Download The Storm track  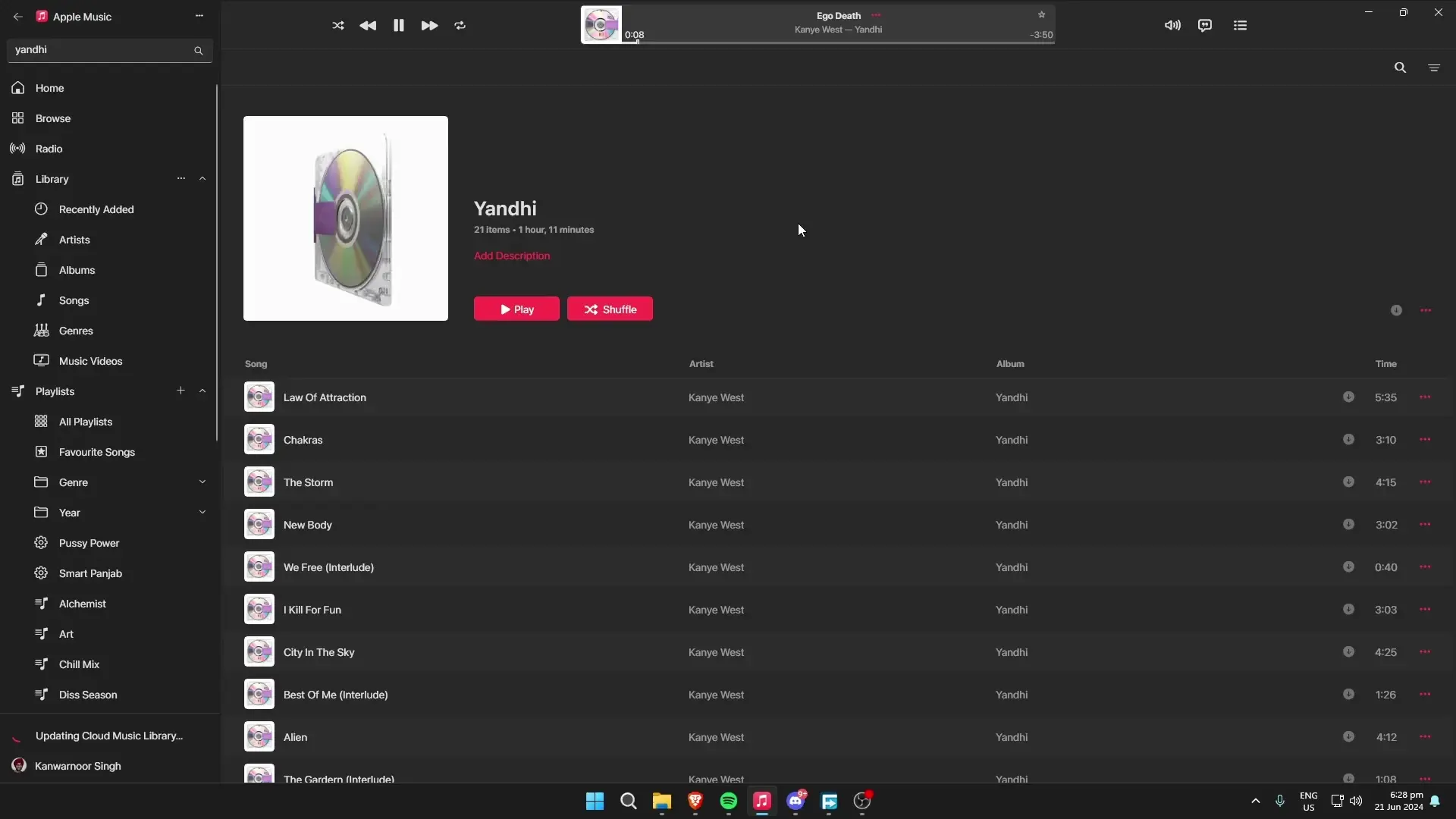[1348, 482]
